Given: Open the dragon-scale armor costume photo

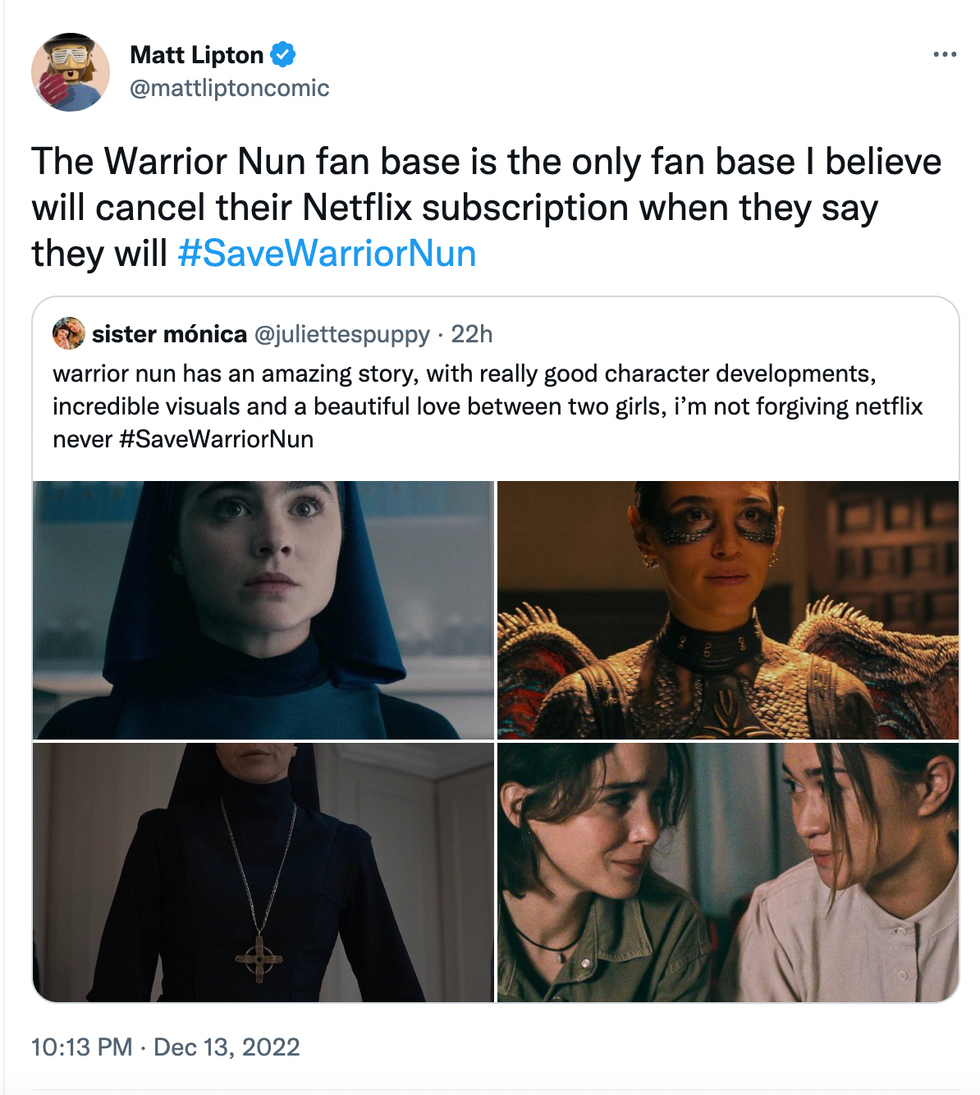Looking at the screenshot, I should pos(728,610).
